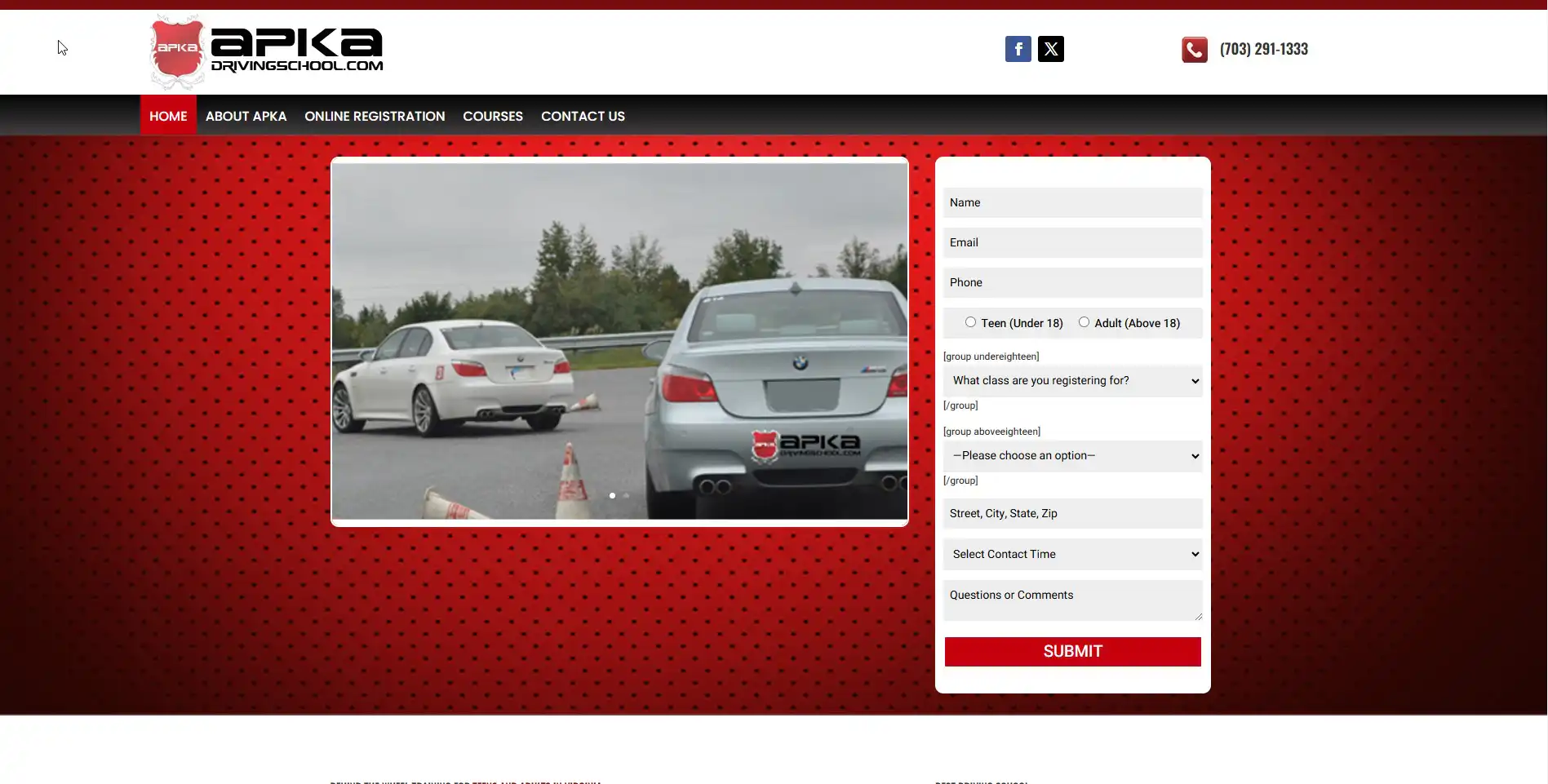The image size is (1548, 784).
Task: Open the ONLINE REGISTRATION menu item
Action: (x=375, y=115)
